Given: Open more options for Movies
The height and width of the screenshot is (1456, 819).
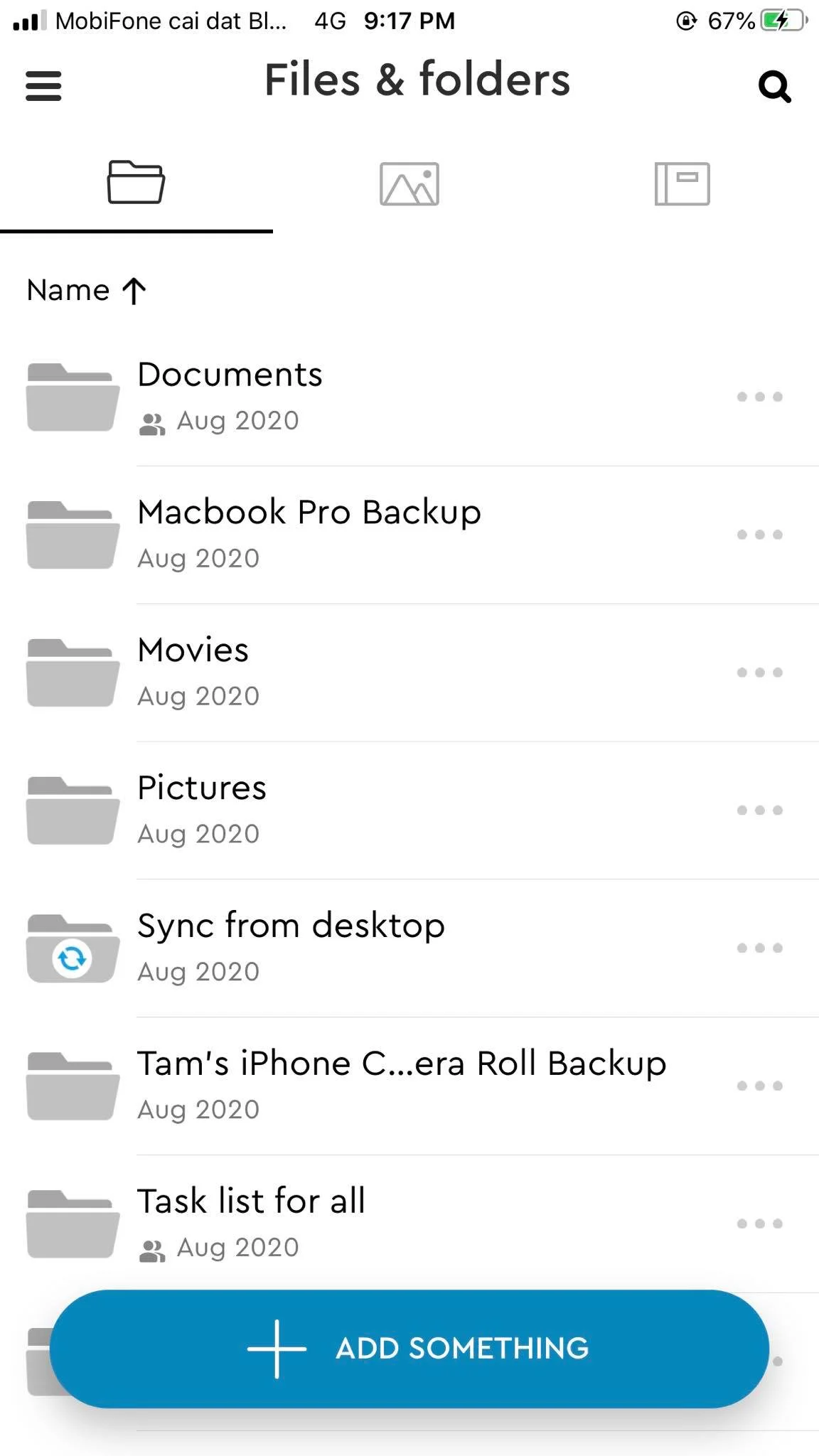Looking at the screenshot, I should pyautogui.click(x=759, y=673).
